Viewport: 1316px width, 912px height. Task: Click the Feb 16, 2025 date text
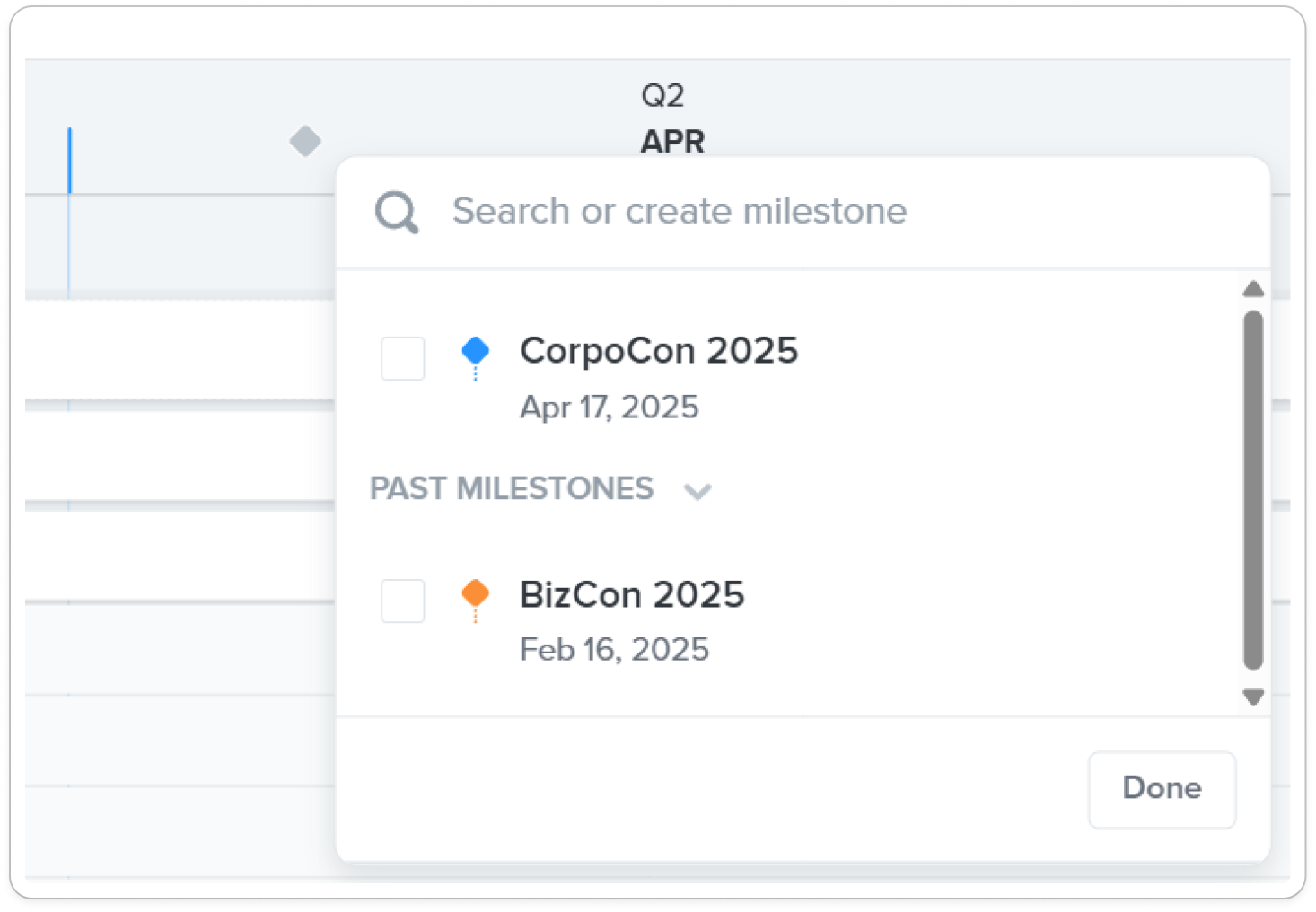tap(614, 649)
